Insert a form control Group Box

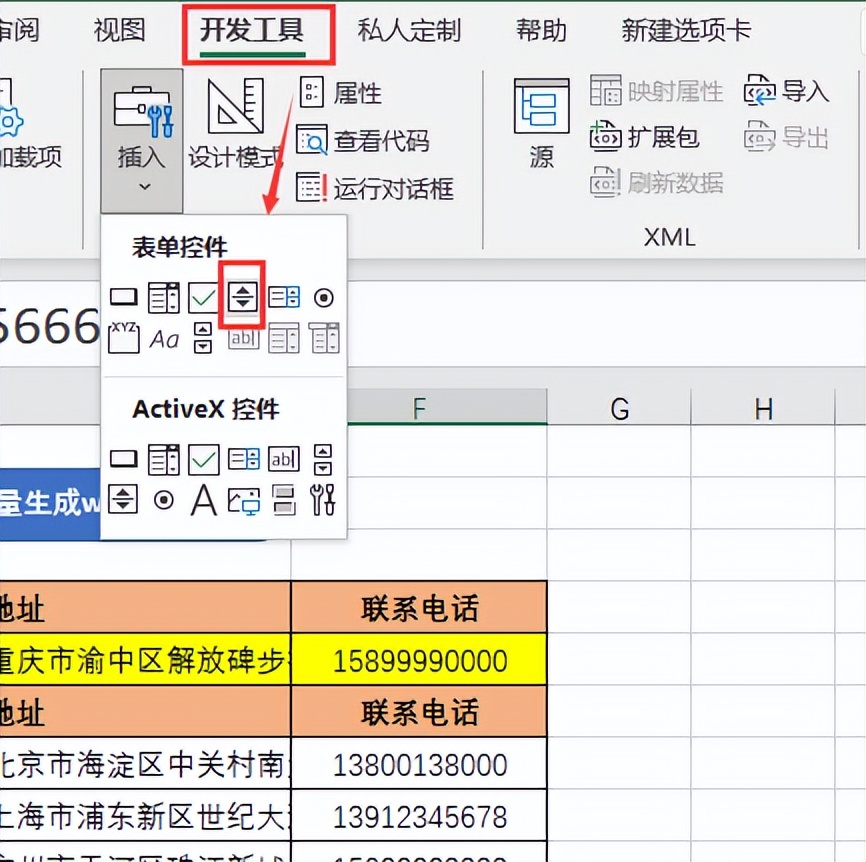click(124, 337)
